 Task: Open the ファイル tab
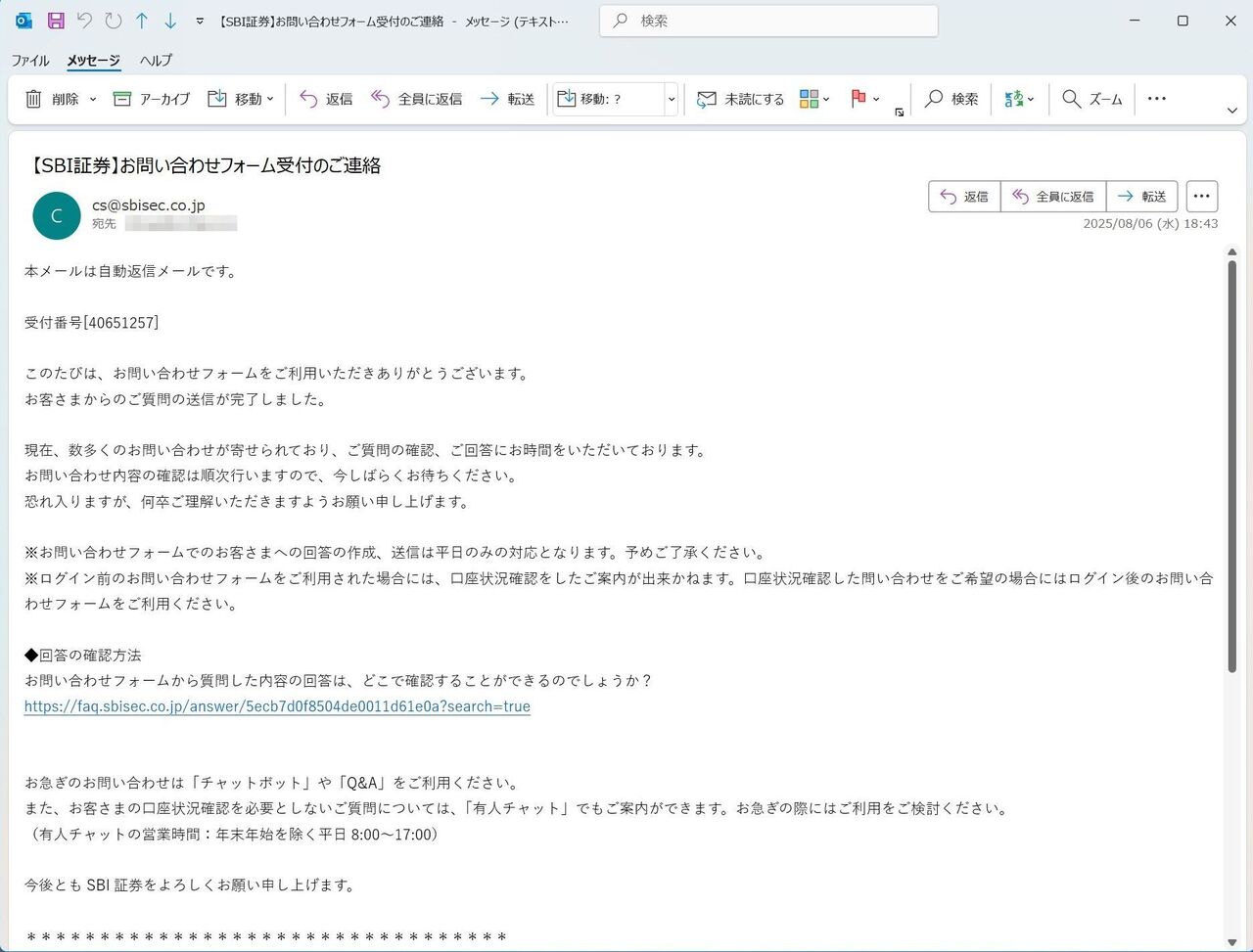[30, 61]
